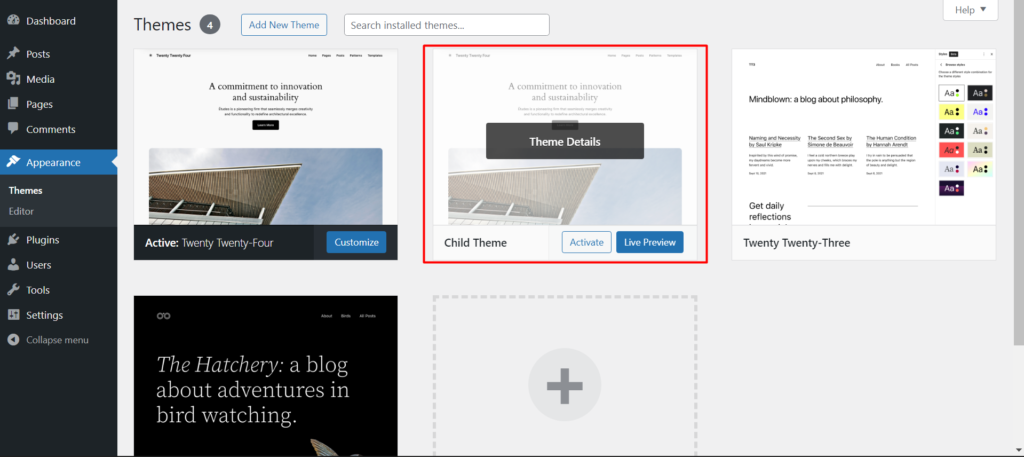1024x457 pixels.
Task: Click the Dashboard gauge icon
Action: click(x=13, y=20)
